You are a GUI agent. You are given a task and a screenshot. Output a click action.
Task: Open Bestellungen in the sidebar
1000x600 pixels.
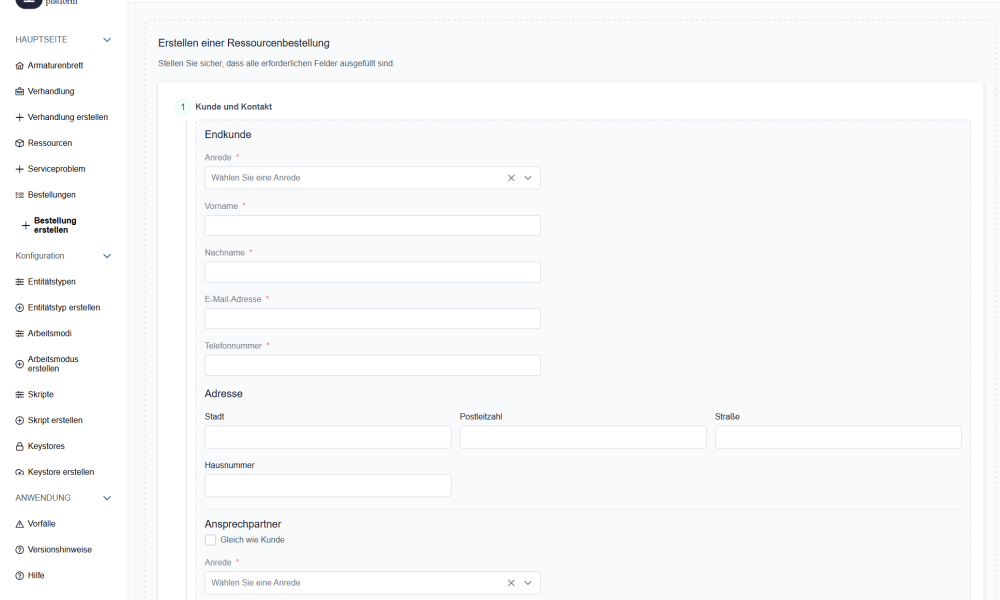[51, 195]
